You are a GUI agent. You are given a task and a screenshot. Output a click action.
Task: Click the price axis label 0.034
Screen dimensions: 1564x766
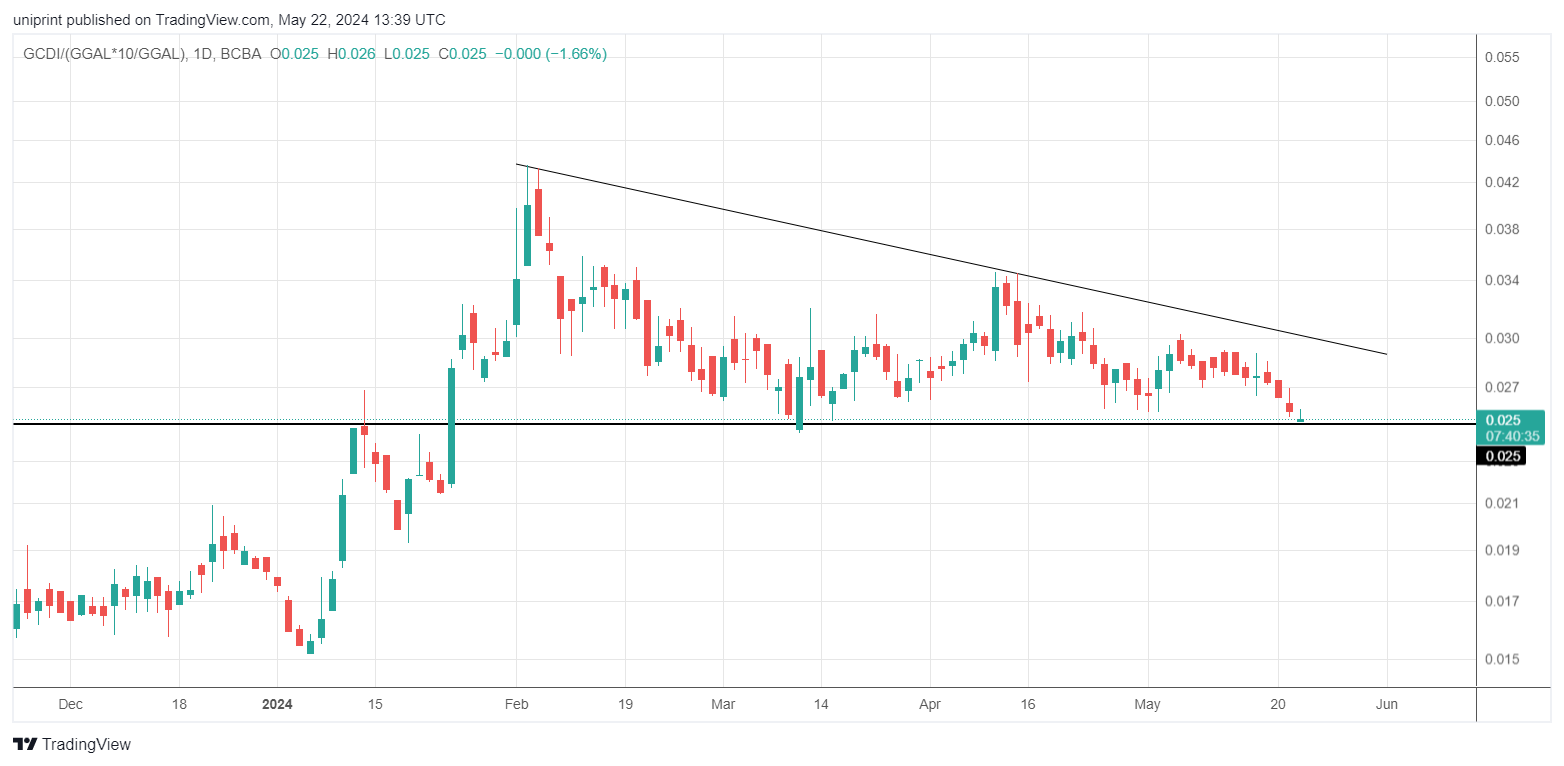pyautogui.click(x=1502, y=280)
